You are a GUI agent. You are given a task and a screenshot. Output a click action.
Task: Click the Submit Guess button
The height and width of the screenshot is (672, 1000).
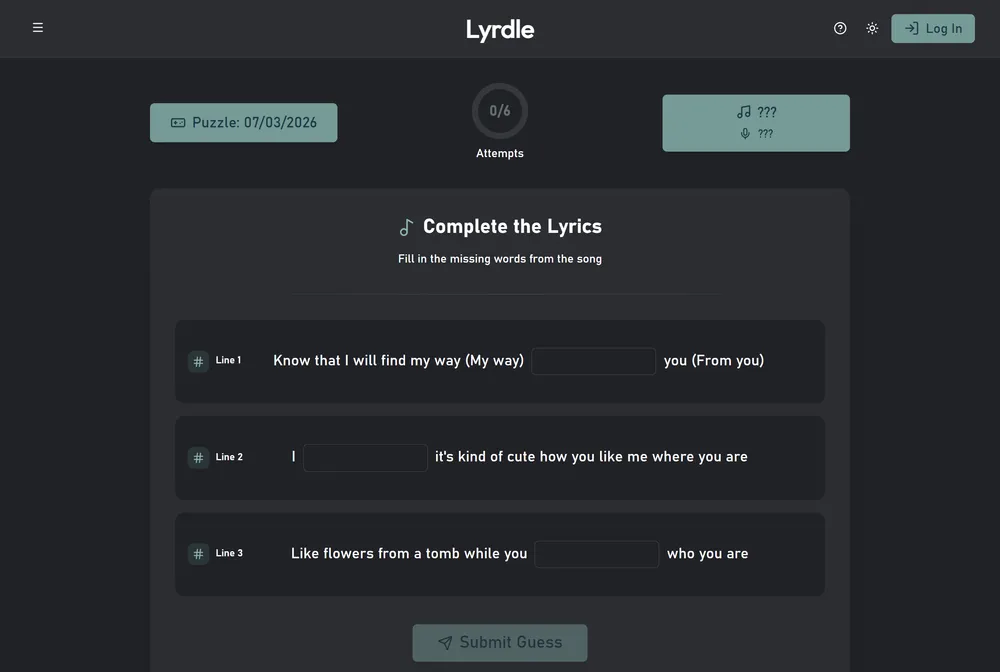pos(499,643)
